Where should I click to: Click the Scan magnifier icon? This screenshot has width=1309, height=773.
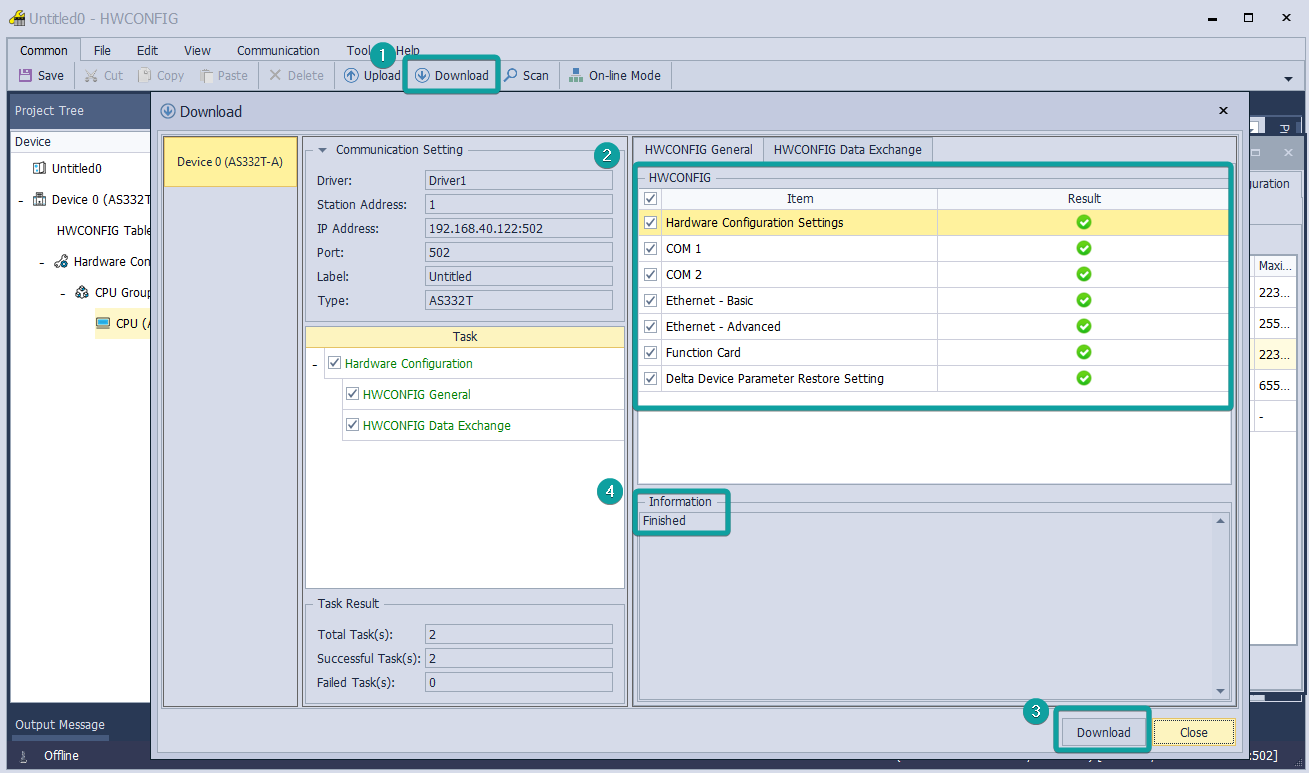coord(511,76)
